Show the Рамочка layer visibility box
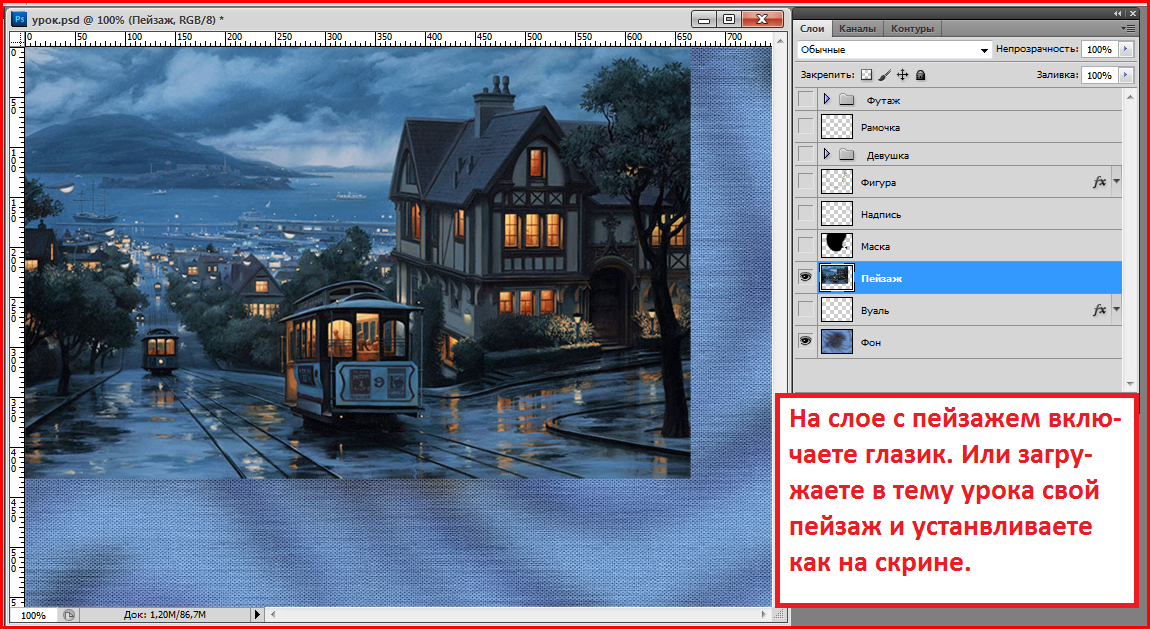The height and width of the screenshot is (629, 1150). click(805, 127)
